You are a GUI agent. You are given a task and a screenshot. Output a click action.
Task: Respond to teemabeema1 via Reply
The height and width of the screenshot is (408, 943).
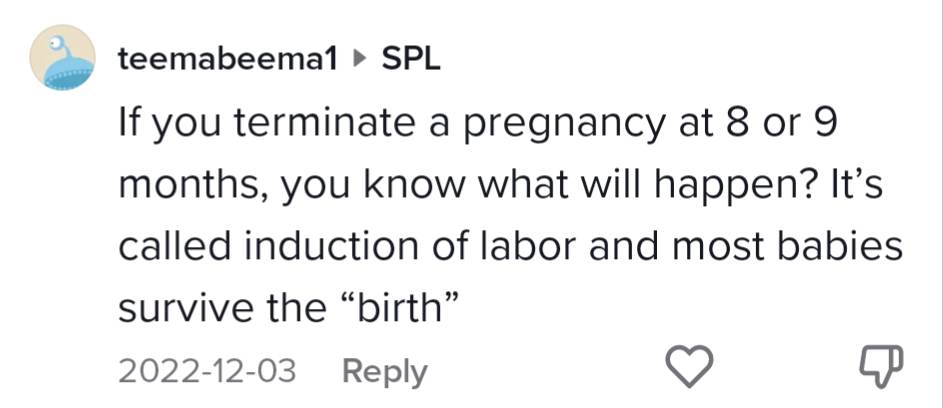(384, 372)
